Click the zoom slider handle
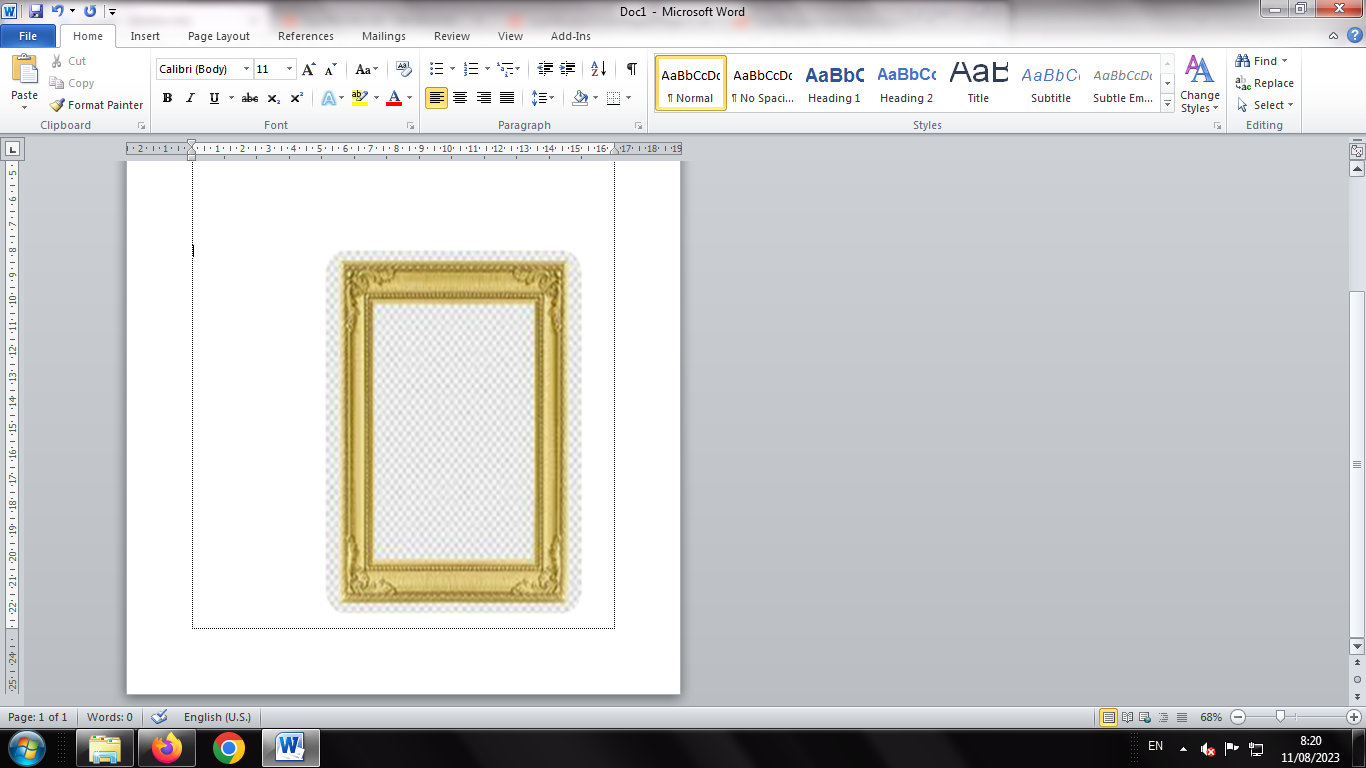The height and width of the screenshot is (768, 1366). 1280,717
